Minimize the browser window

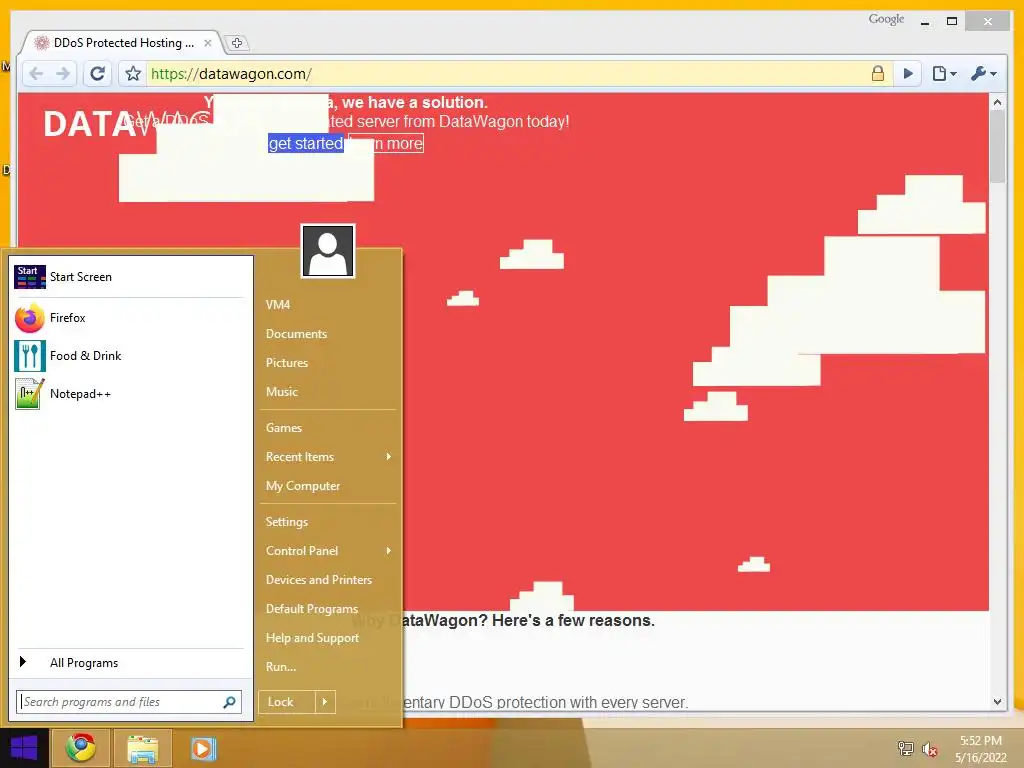(925, 22)
